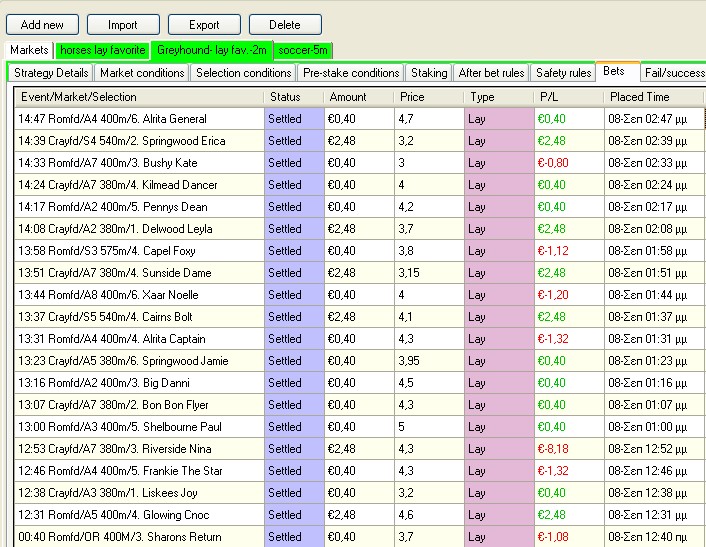Open the Fail/success tab
Screen dimensions: 706x547
pos(674,73)
